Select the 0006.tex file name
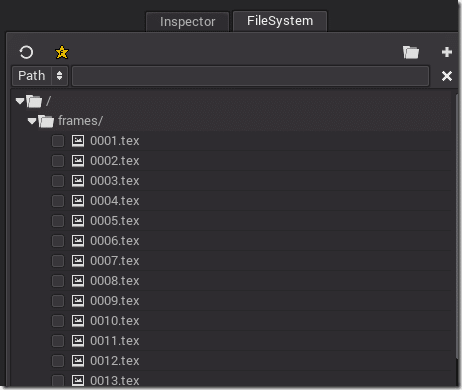The image size is (462, 390). [x=115, y=241]
